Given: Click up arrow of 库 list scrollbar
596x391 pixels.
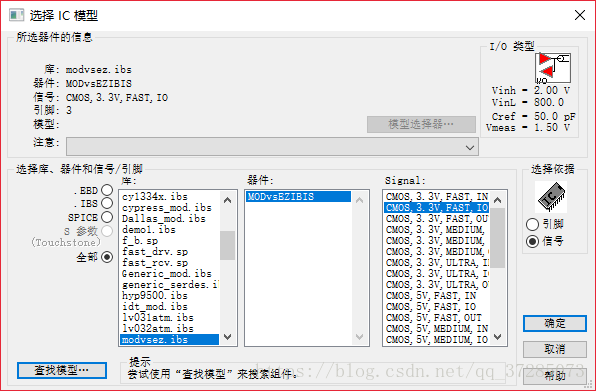Looking at the screenshot, I should tap(227, 200).
